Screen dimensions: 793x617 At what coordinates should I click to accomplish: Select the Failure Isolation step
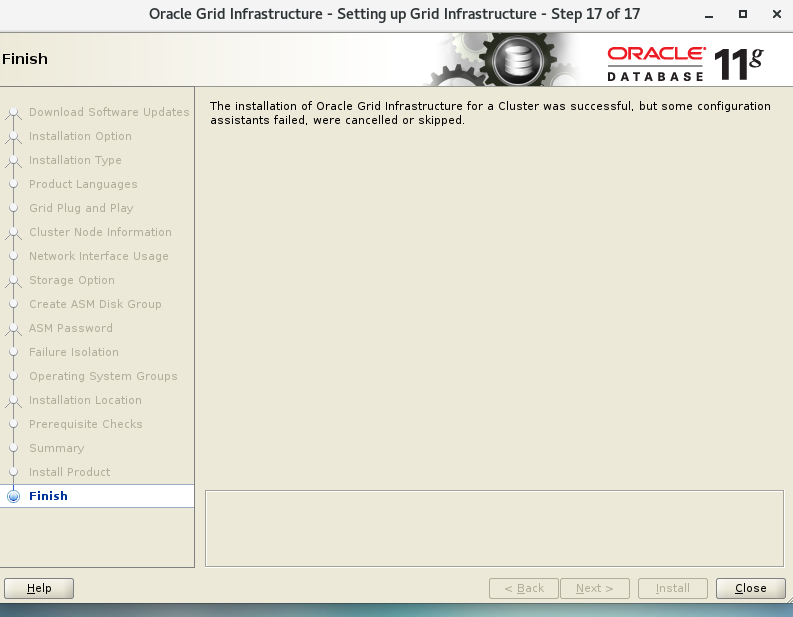[74, 352]
